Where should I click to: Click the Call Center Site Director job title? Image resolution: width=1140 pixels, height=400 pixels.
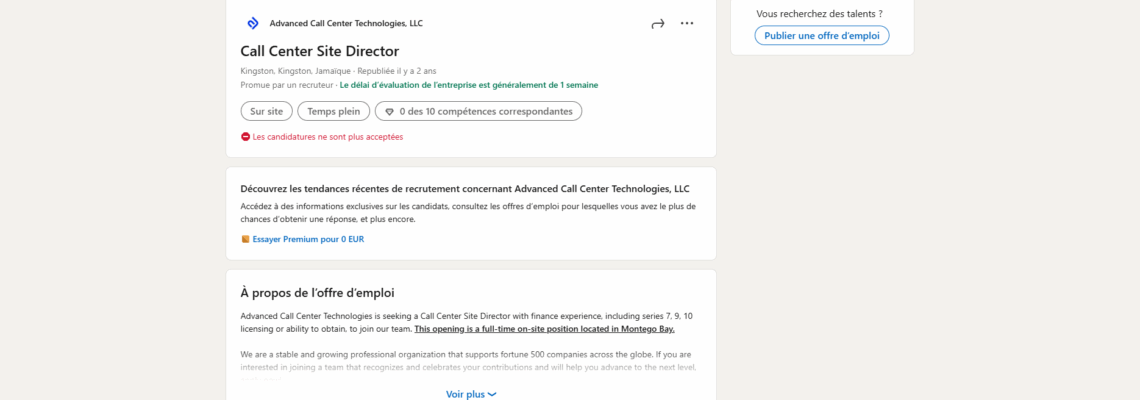click(x=319, y=51)
